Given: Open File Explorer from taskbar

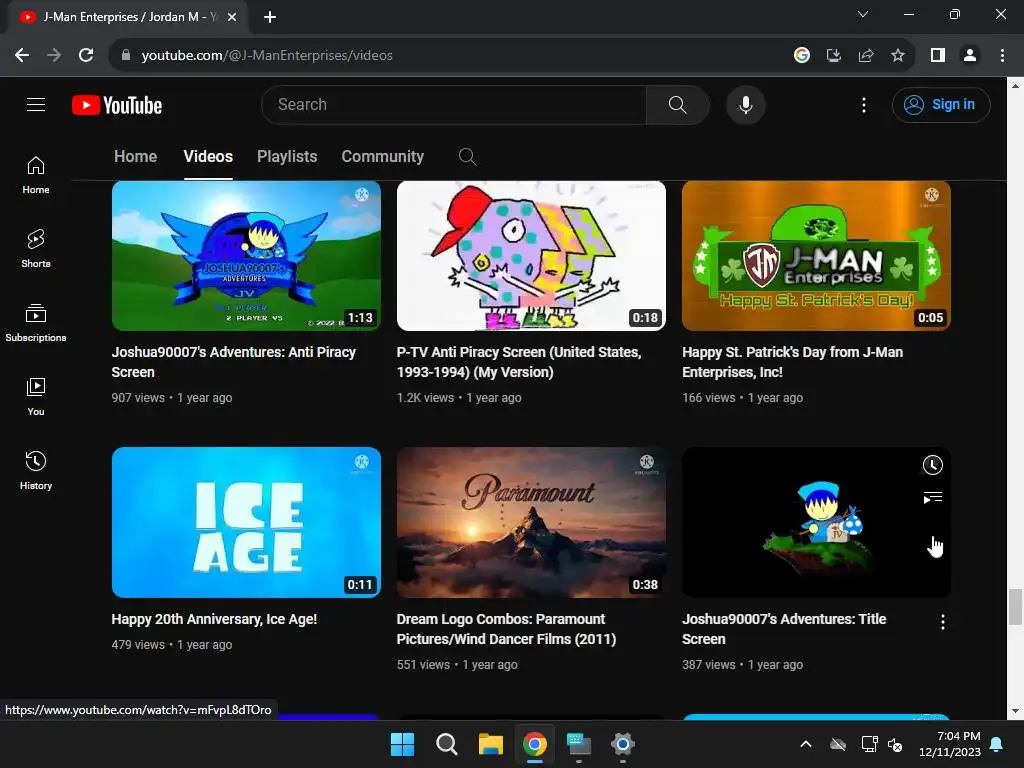Looking at the screenshot, I should coord(490,744).
